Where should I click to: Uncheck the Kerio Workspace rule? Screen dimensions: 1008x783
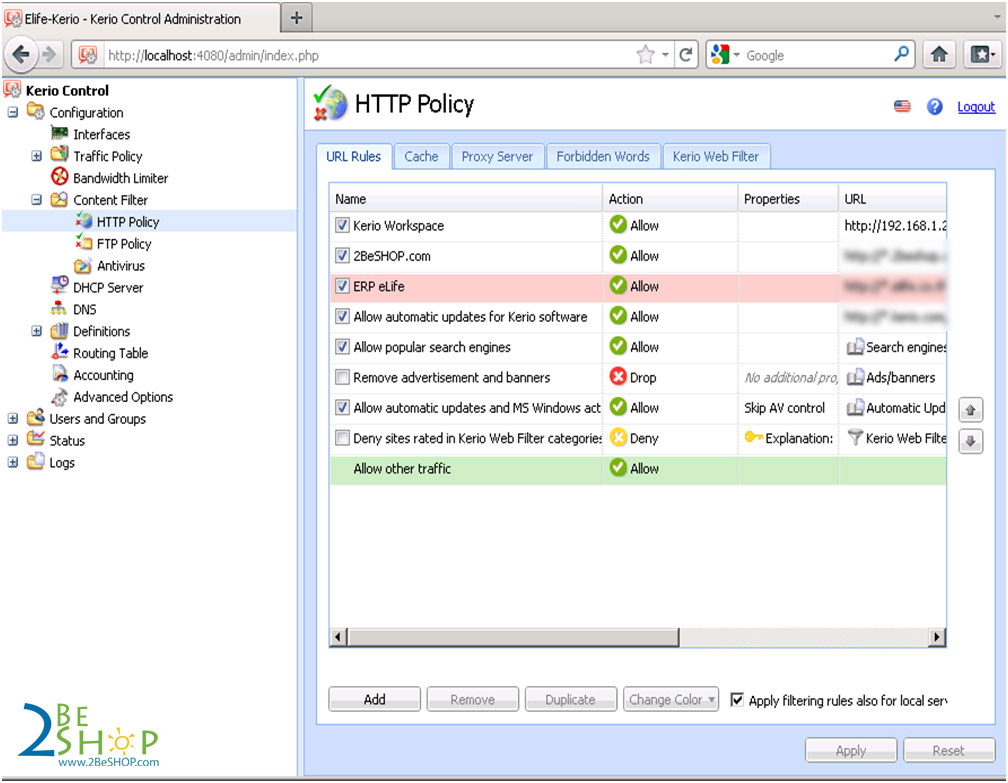(x=343, y=226)
